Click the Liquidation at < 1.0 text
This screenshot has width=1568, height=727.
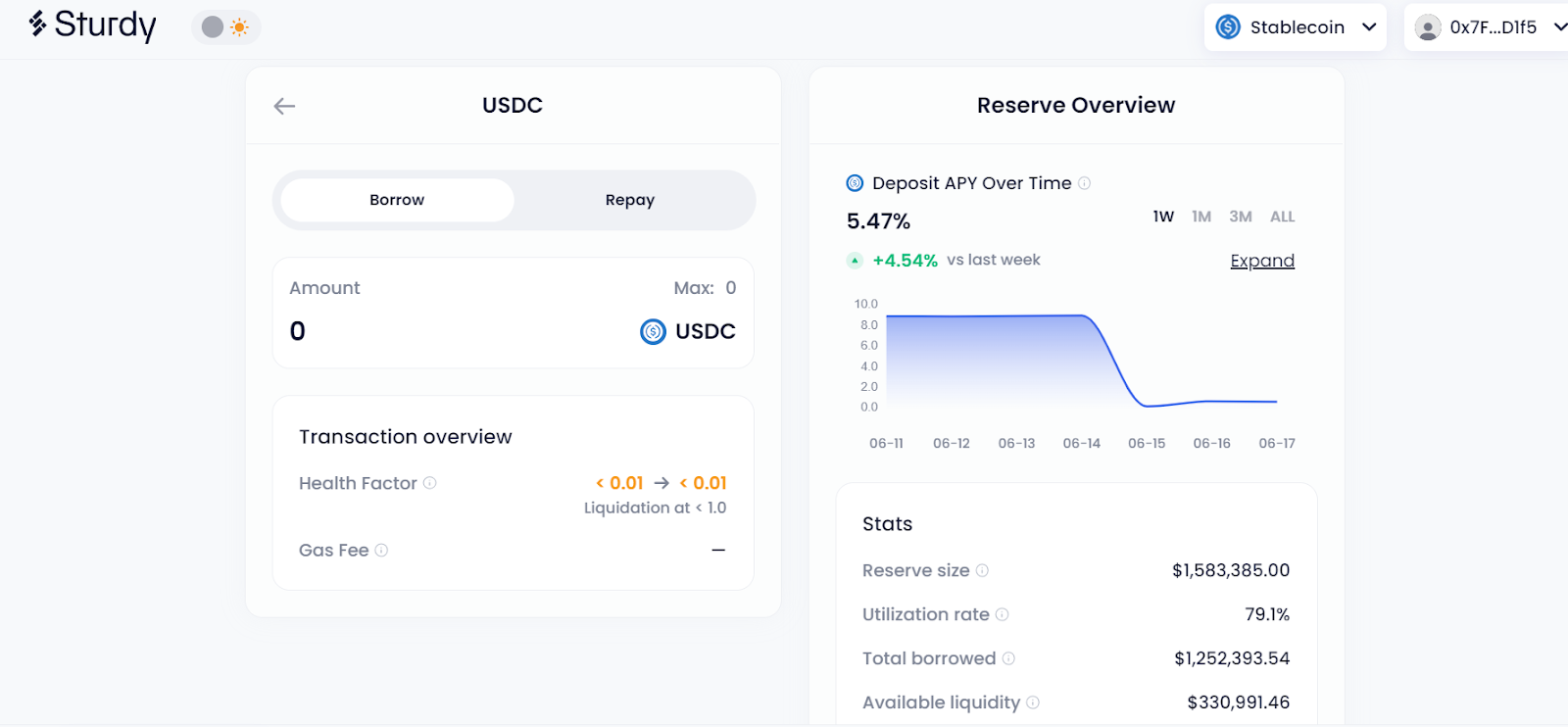pos(655,508)
